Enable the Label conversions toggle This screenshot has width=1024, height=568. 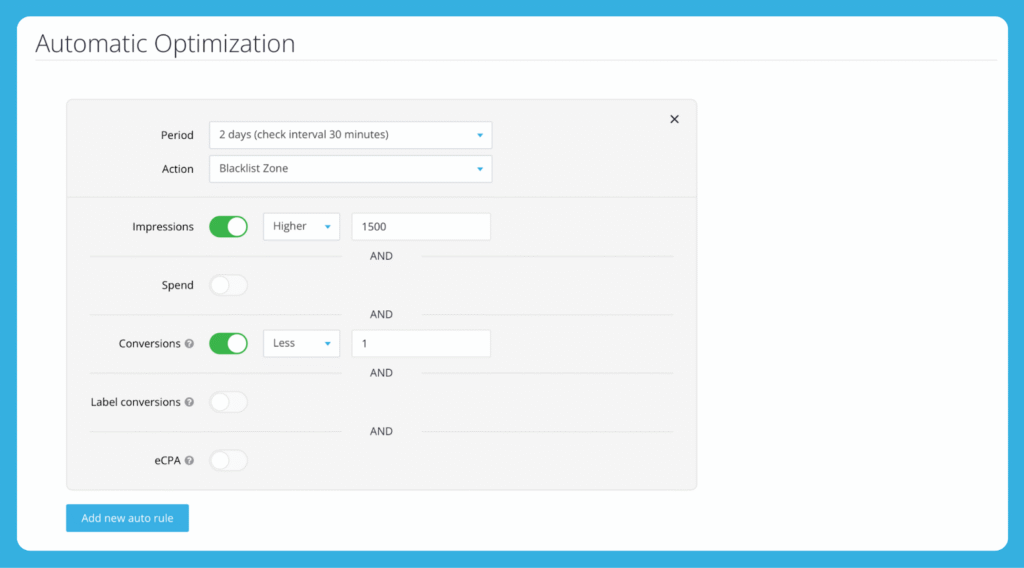click(x=228, y=402)
